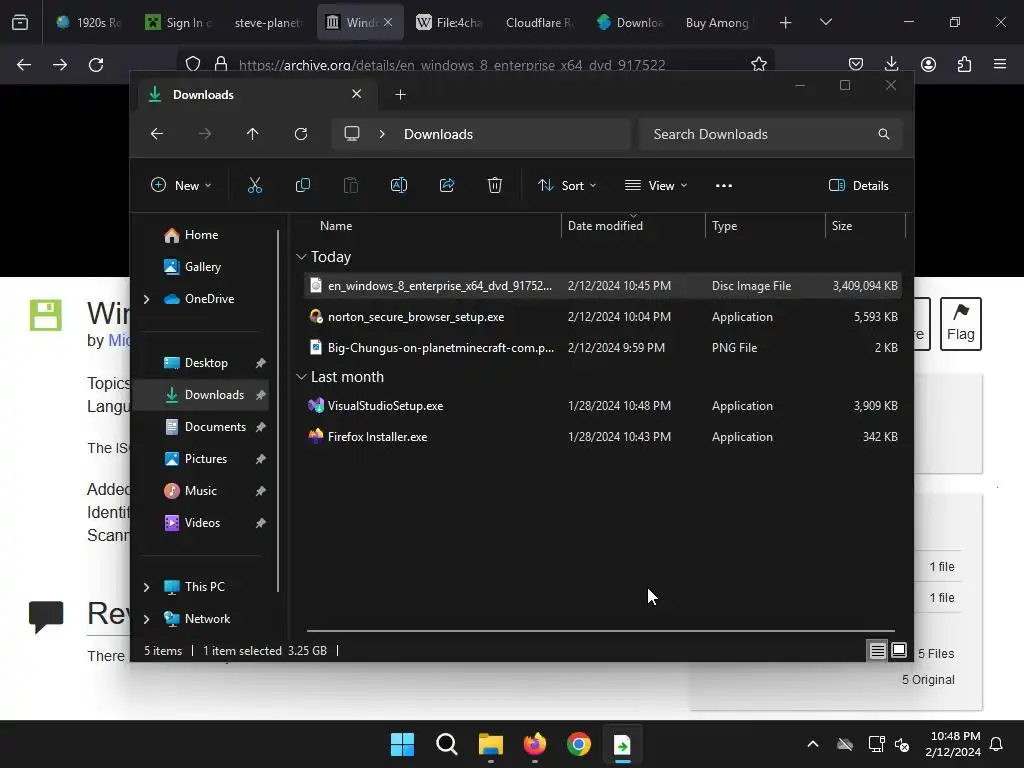Expand This PC in navigation pane
Viewport: 1024px width, 768px height.
(x=146, y=587)
